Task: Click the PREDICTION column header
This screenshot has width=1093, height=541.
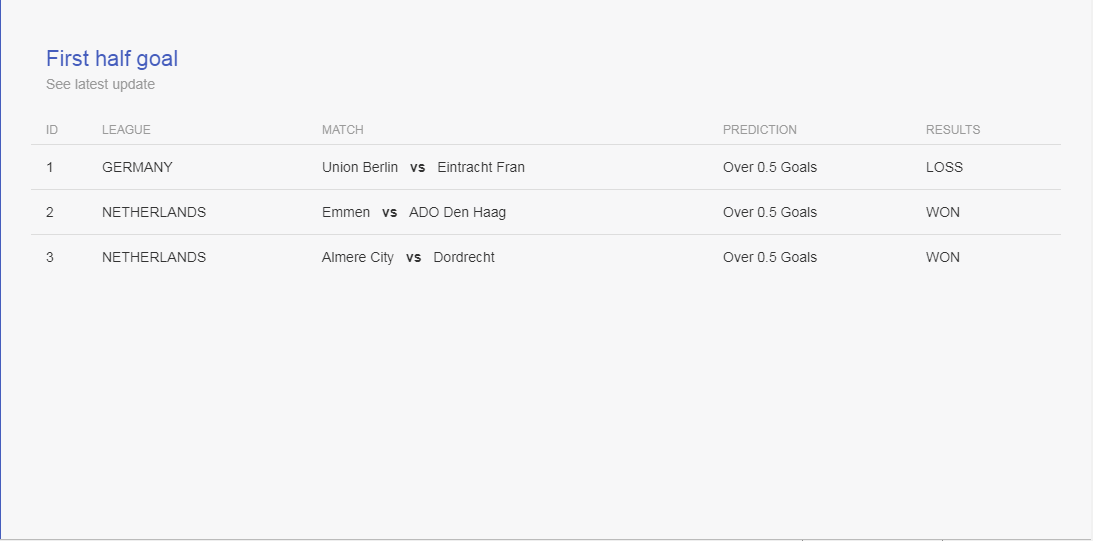Action: pyautogui.click(x=759, y=130)
